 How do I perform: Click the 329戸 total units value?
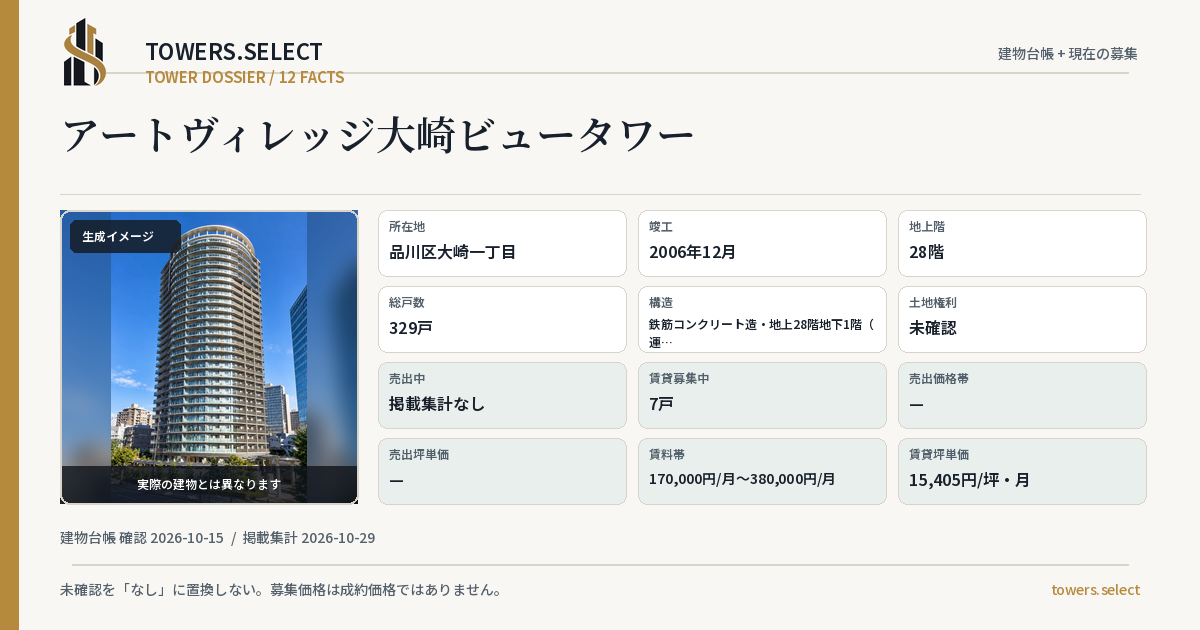(x=411, y=328)
